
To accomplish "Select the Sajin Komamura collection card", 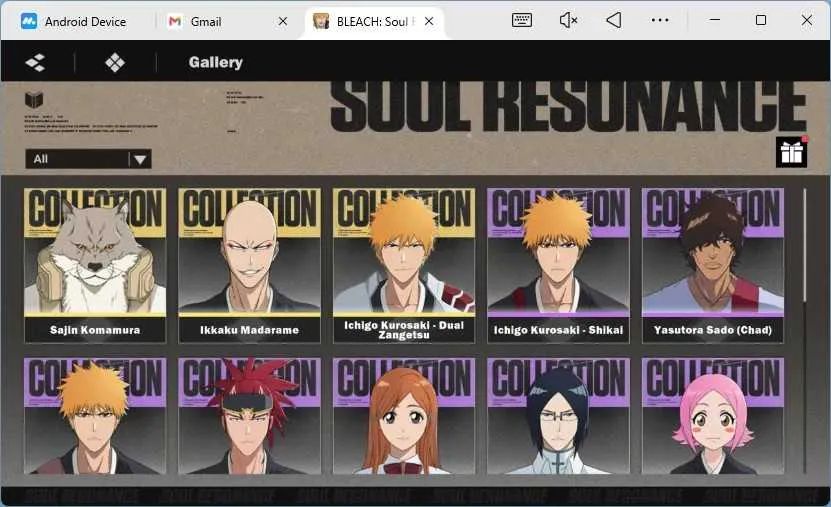I will click(95, 265).
